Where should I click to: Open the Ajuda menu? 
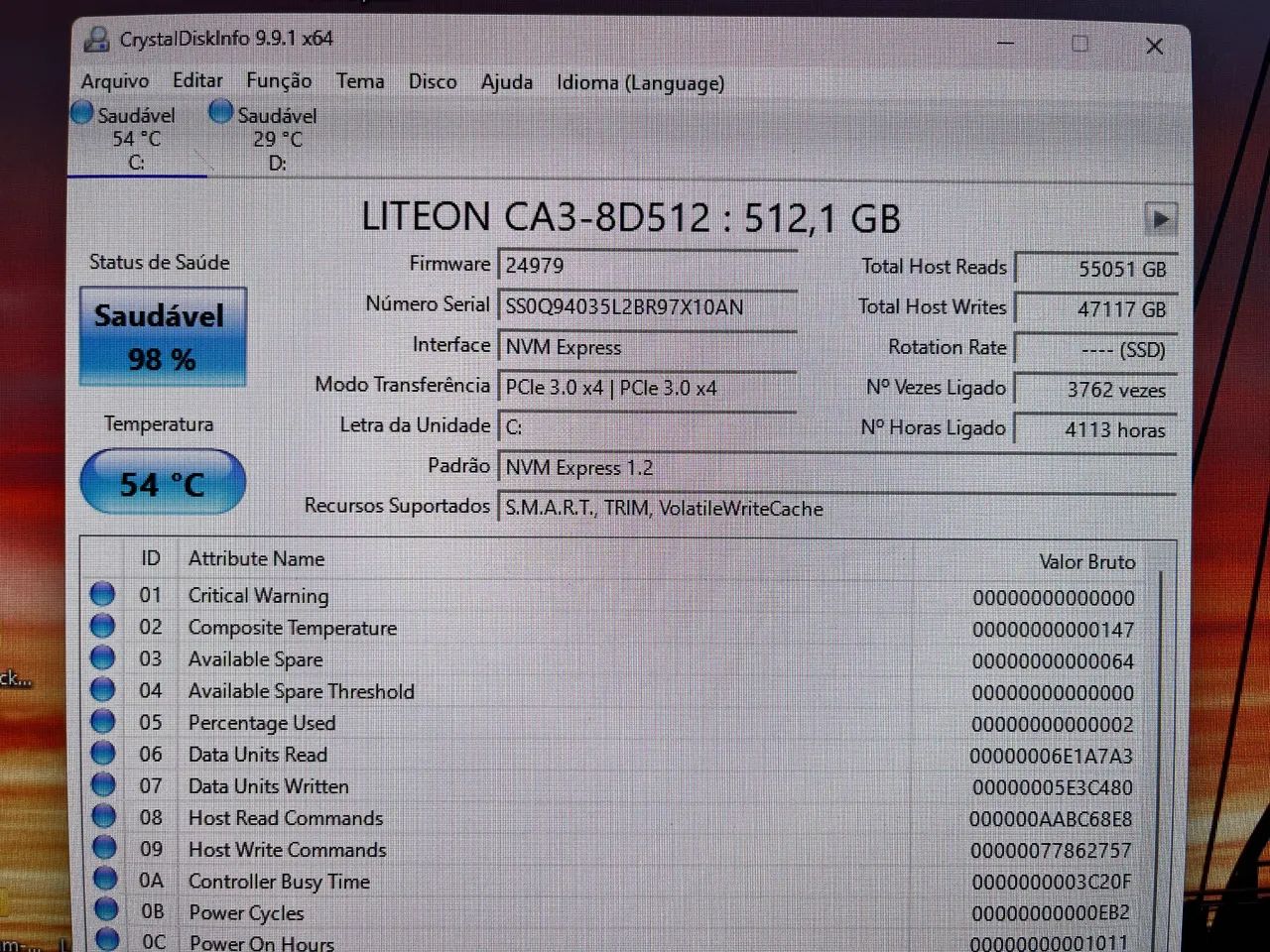[507, 82]
